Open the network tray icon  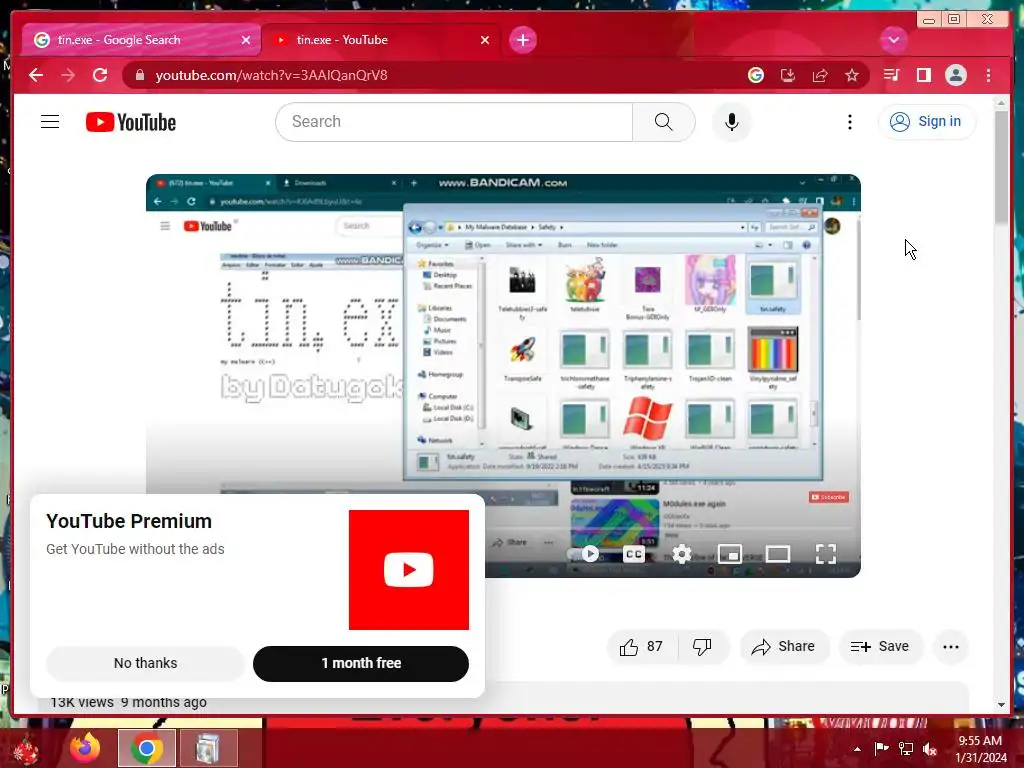point(905,749)
